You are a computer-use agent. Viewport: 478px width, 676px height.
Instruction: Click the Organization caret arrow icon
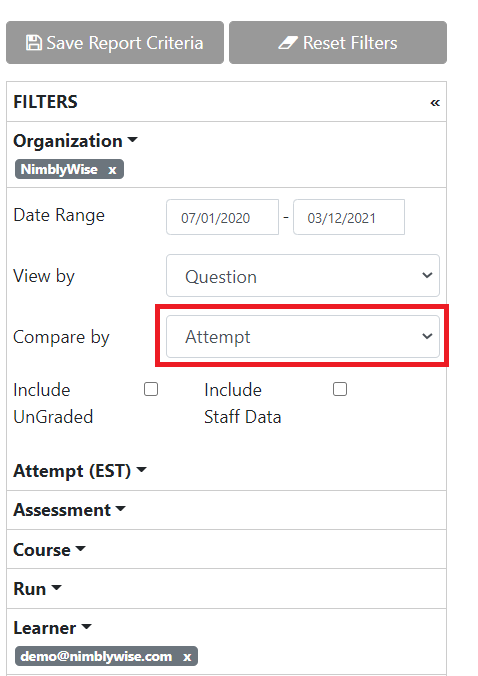pyautogui.click(x=132, y=140)
